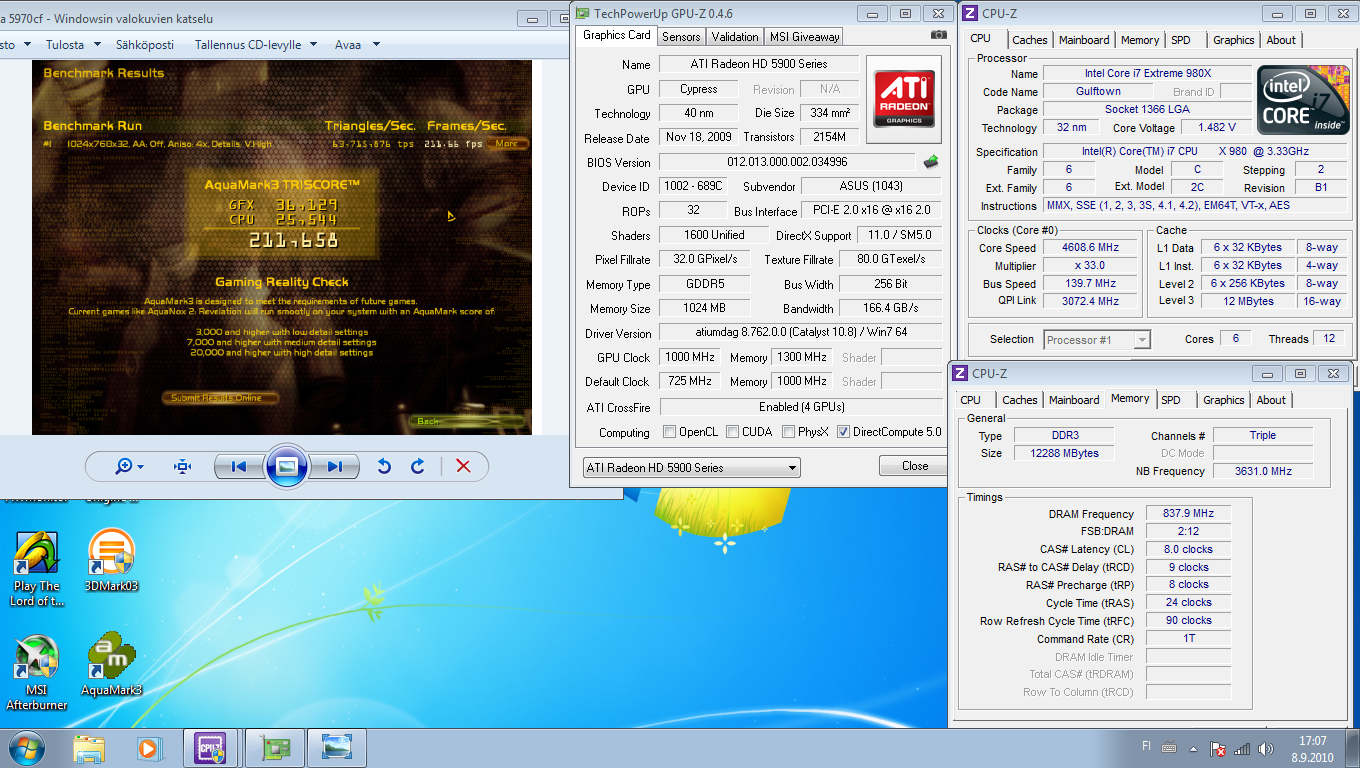The height and width of the screenshot is (768, 1360).
Task: Open the Tallennus CD-levylle dropdown
Action: point(256,45)
